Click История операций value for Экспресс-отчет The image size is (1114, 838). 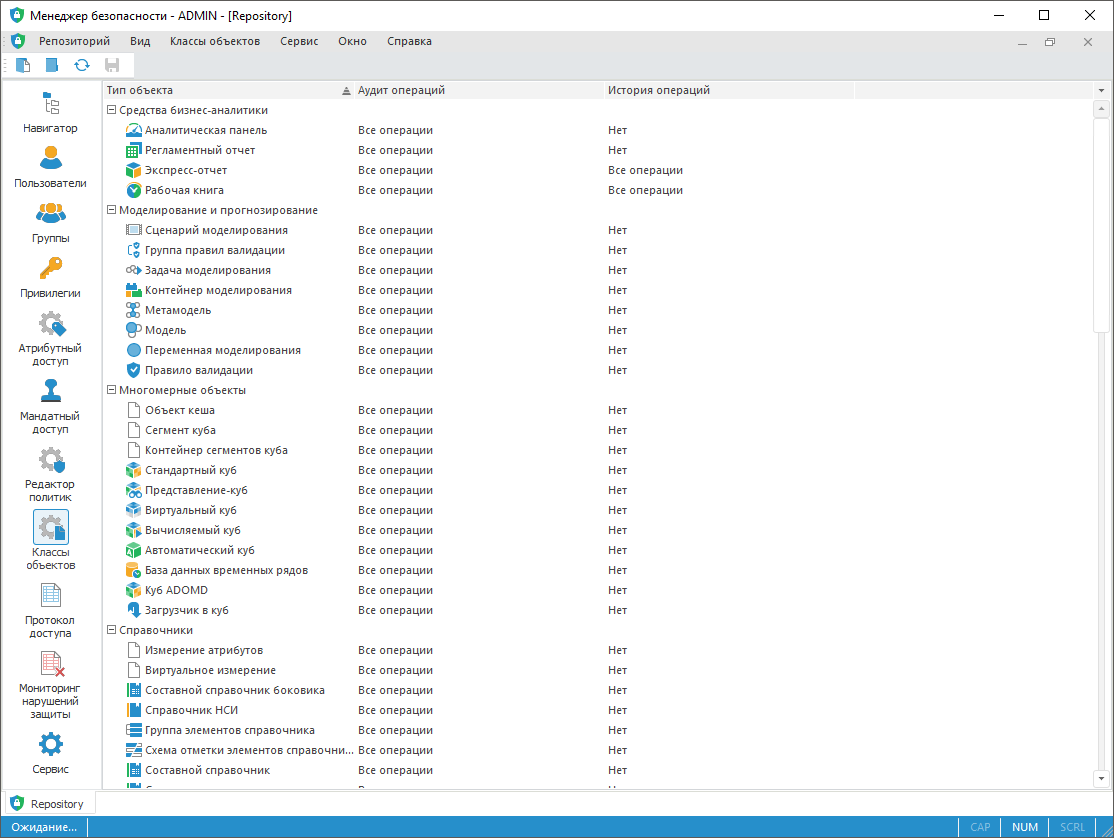(645, 170)
